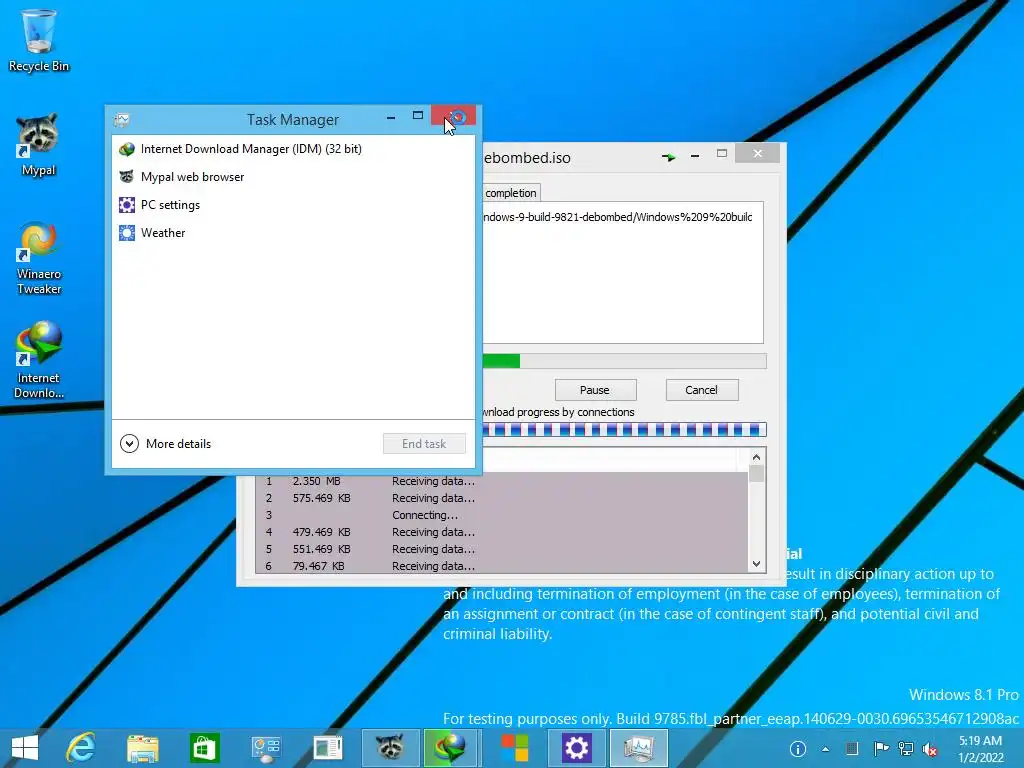Launch Internet Explorer from the taskbar

(81, 748)
